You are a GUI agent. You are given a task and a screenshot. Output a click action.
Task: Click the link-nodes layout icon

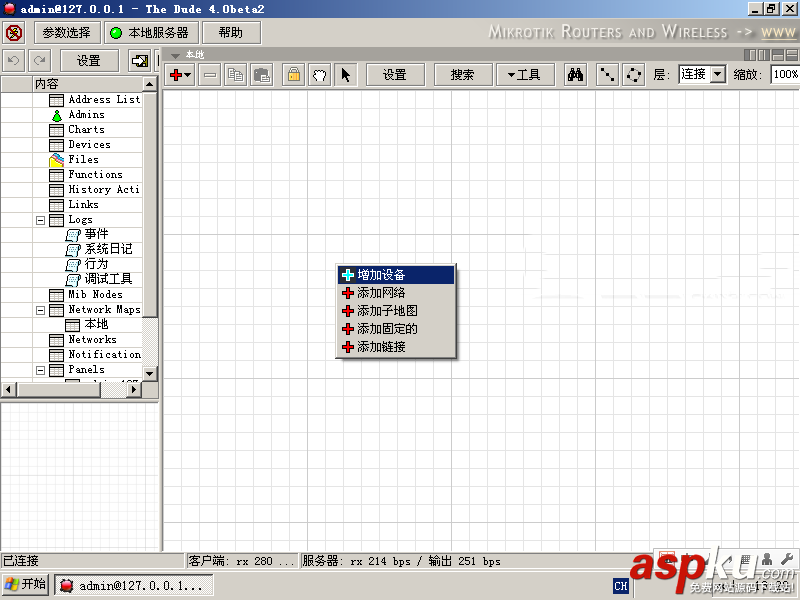tap(607, 75)
